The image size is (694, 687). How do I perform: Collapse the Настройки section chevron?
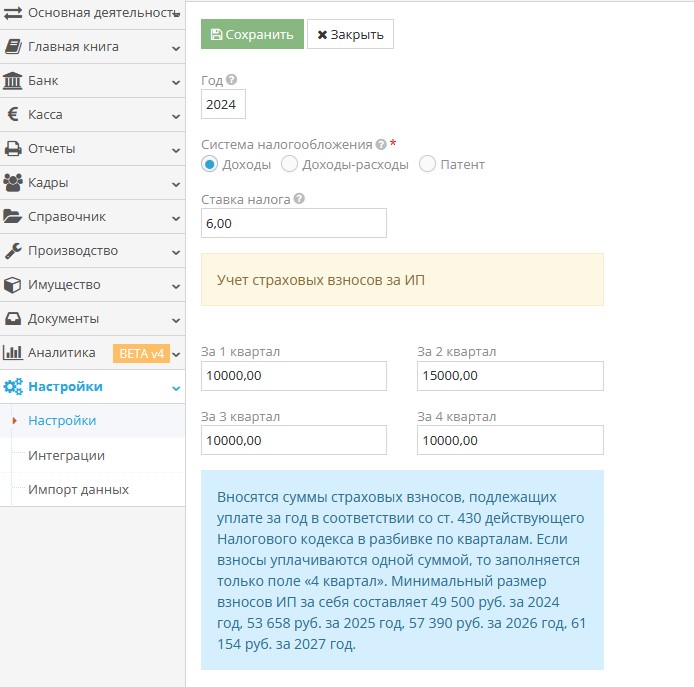pyautogui.click(x=176, y=388)
